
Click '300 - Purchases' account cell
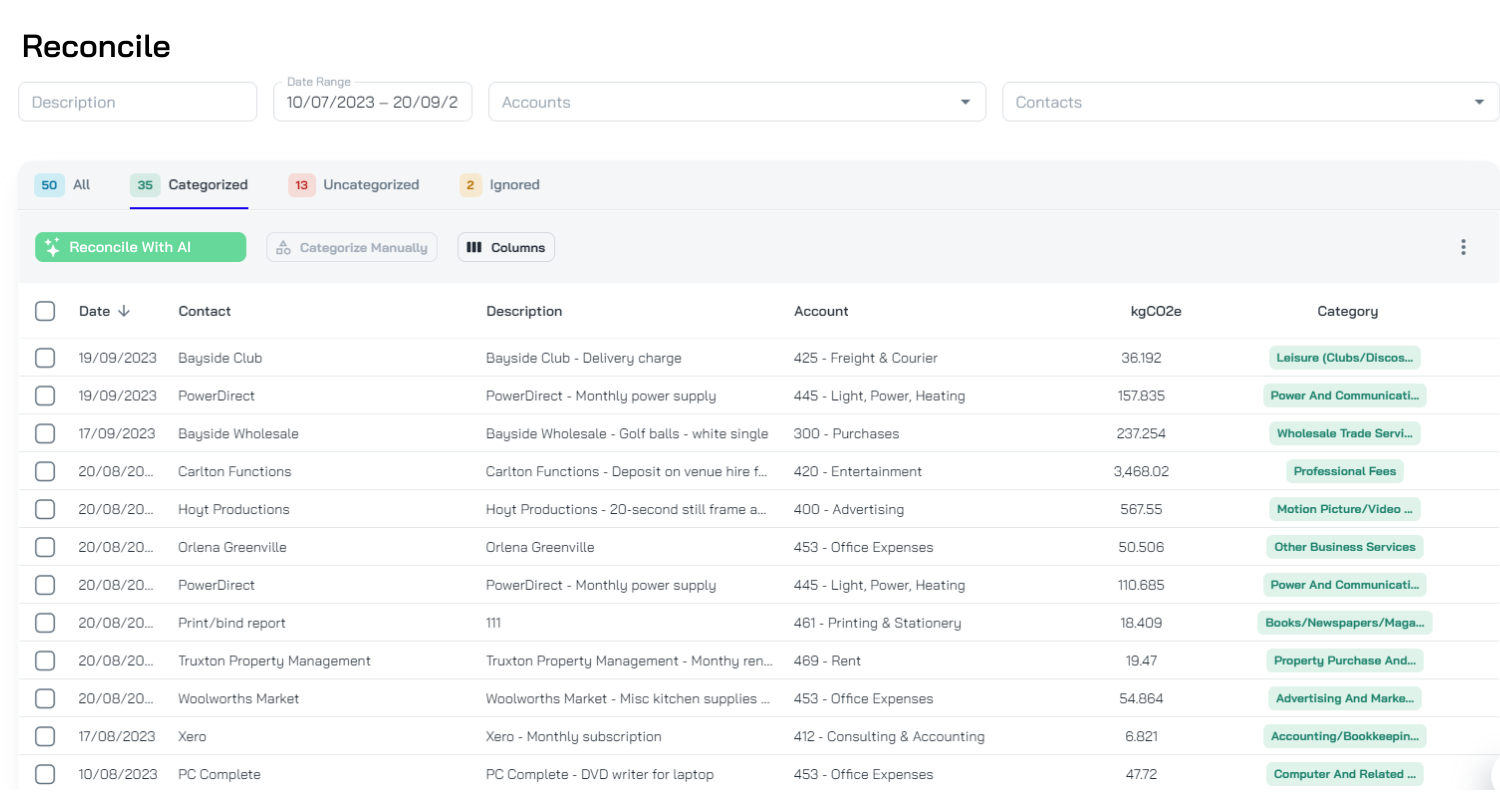point(847,433)
